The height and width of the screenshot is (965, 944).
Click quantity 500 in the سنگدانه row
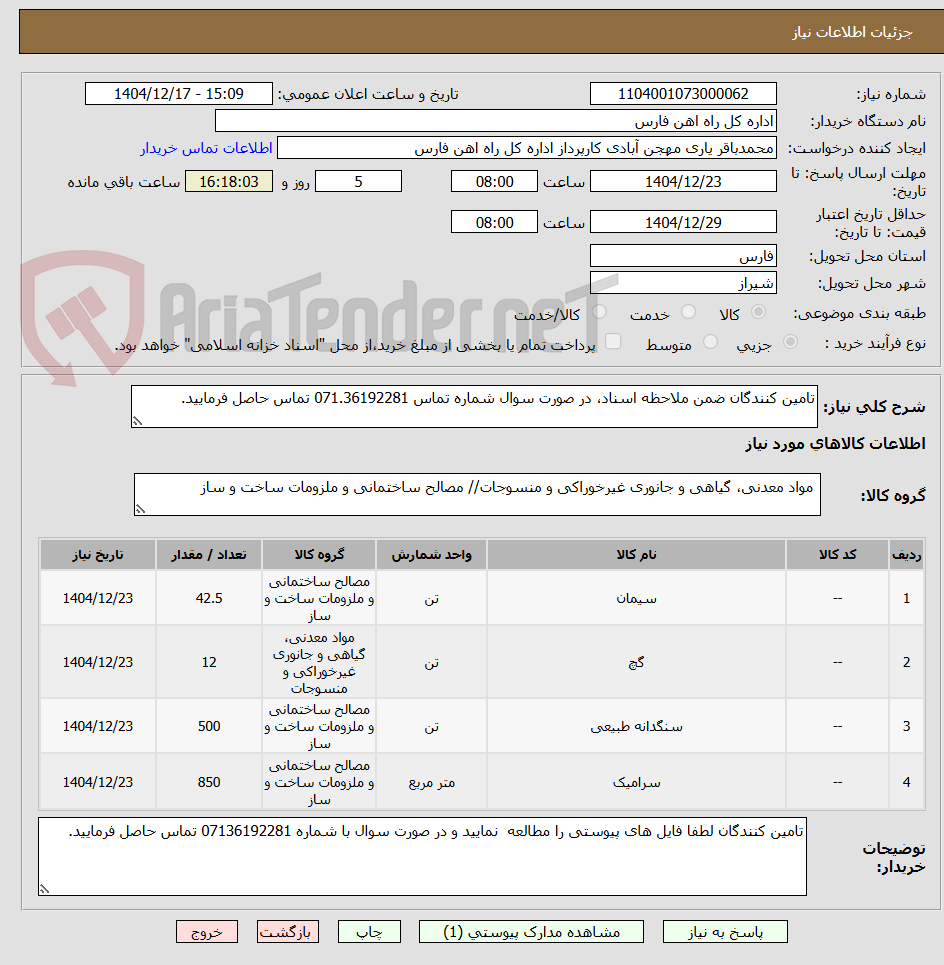(x=209, y=726)
